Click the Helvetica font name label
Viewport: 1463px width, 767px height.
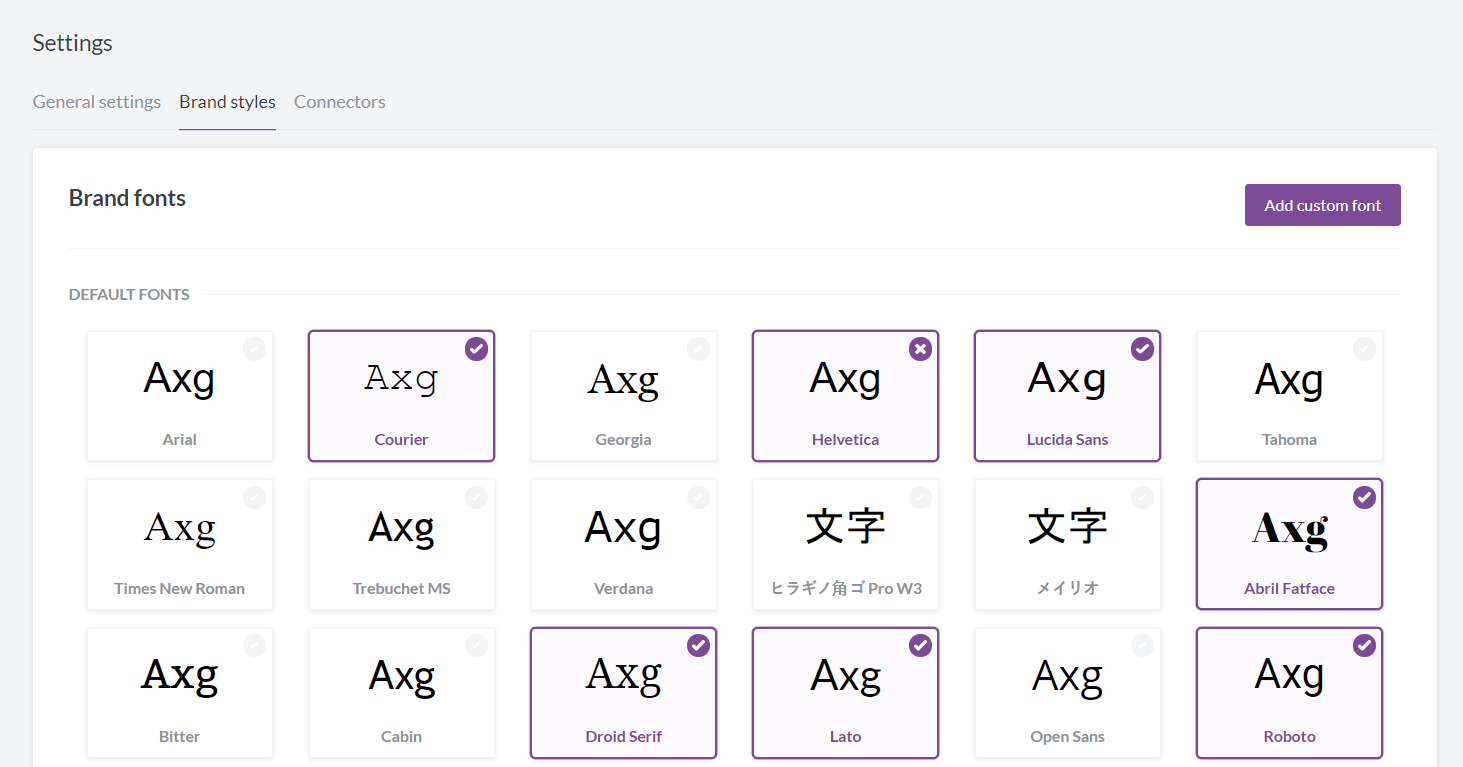click(x=846, y=439)
